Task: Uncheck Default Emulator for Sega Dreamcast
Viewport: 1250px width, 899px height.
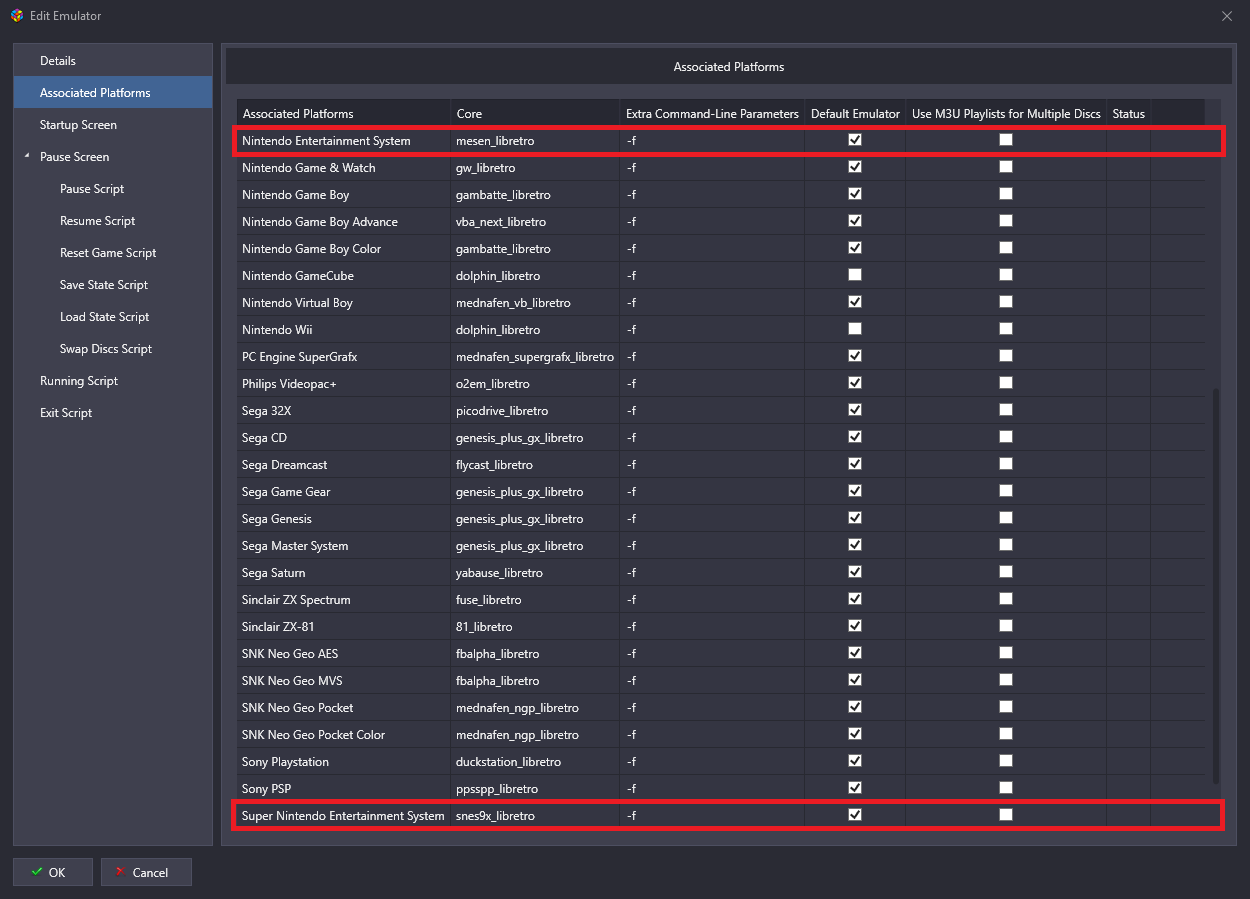Action: click(855, 464)
